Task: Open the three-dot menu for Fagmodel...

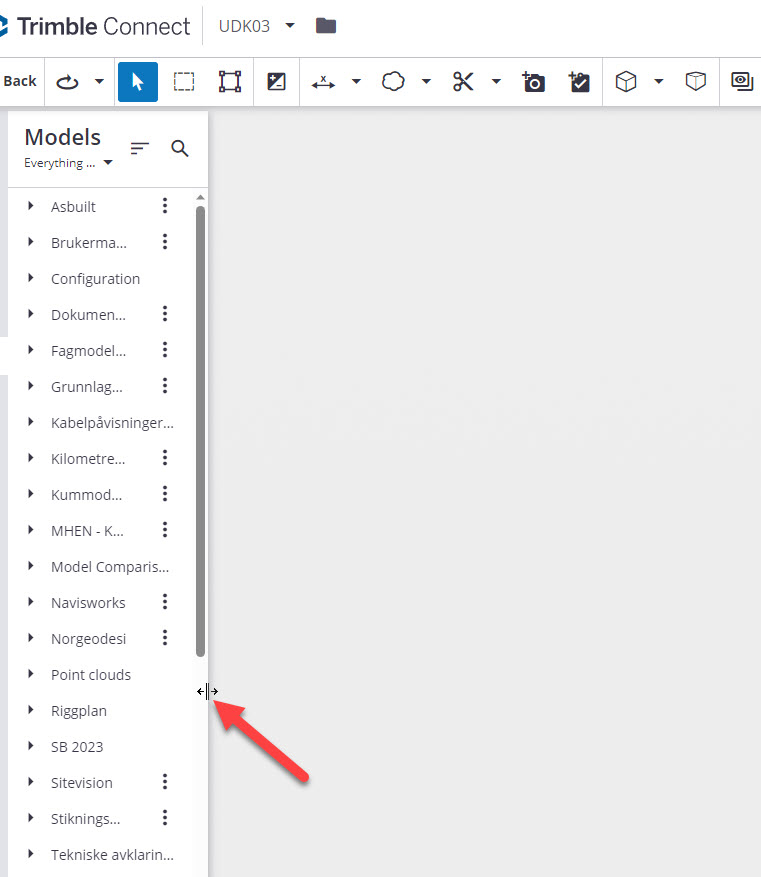Action: (164, 350)
